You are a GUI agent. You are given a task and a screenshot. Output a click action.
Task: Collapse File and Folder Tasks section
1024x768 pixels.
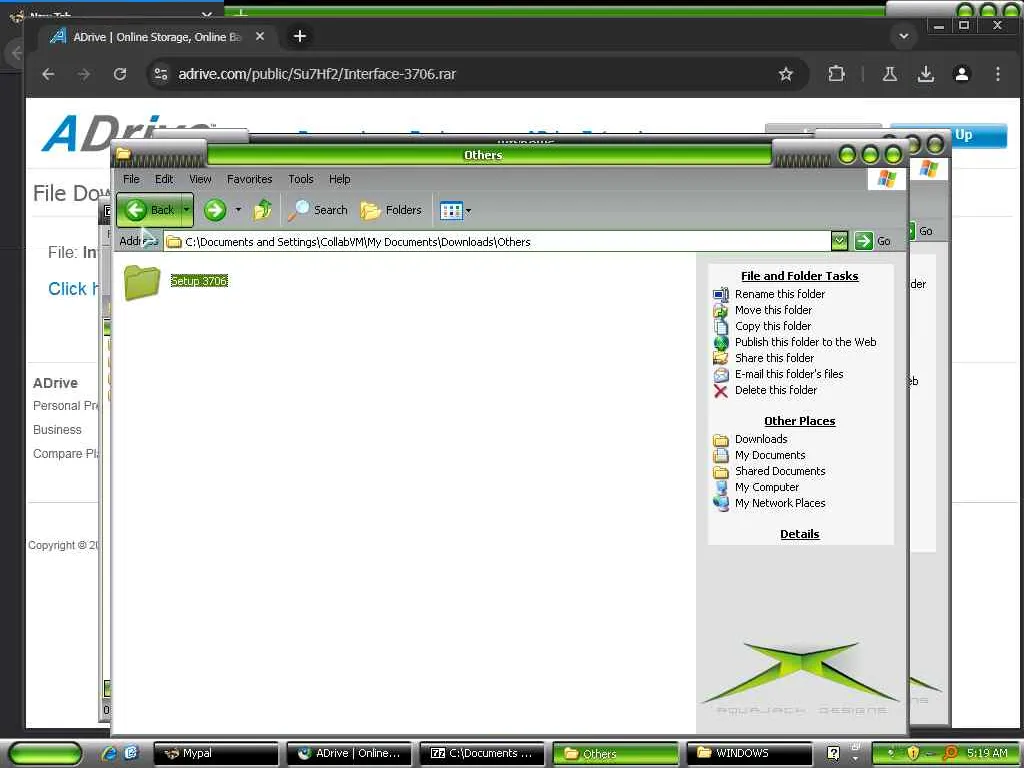pos(799,276)
